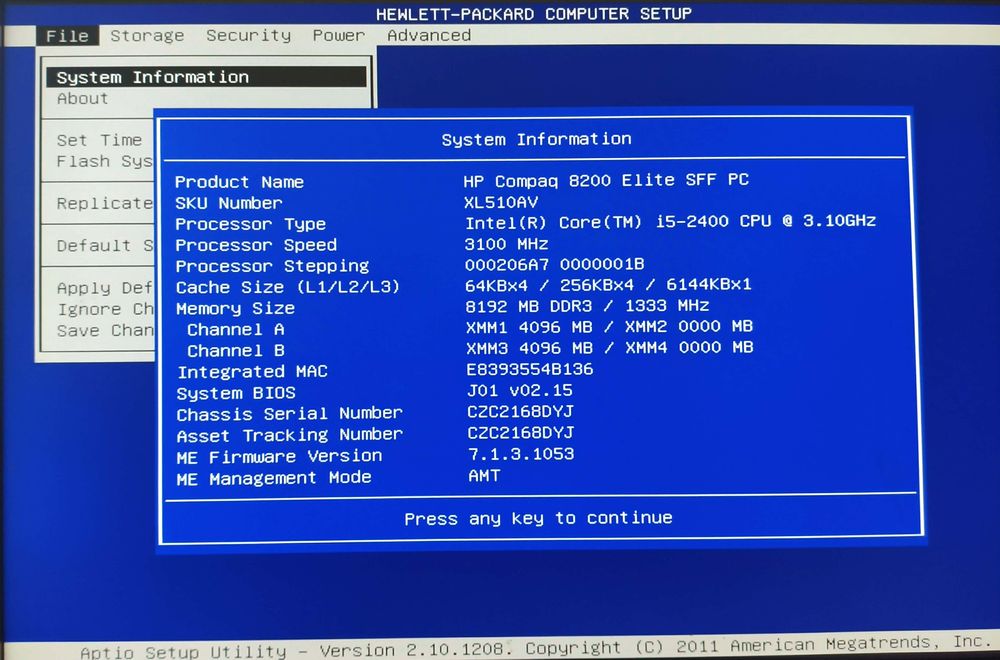Image resolution: width=1000 pixels, height=660 pixels.
Task: Click the Product Name label
Action: [240, 182]
